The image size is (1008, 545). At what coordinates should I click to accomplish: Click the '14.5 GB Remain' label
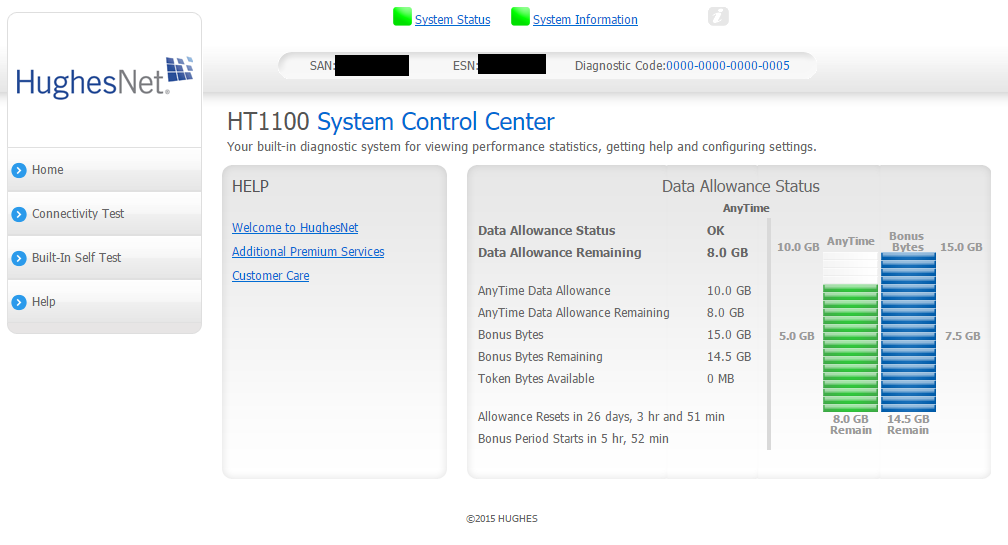pos(908,425)
